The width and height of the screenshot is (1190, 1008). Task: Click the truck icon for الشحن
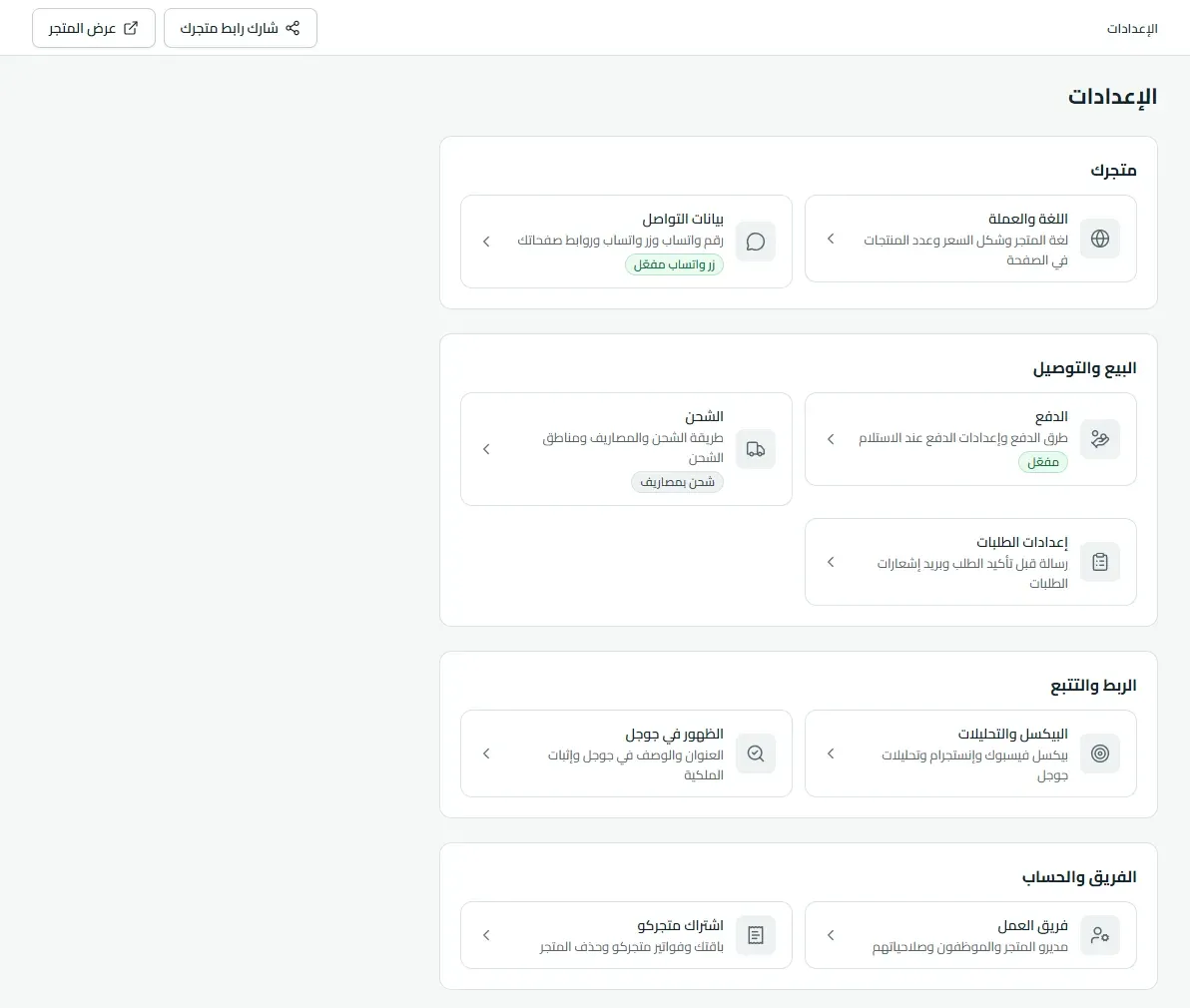[x=755, y=449]
